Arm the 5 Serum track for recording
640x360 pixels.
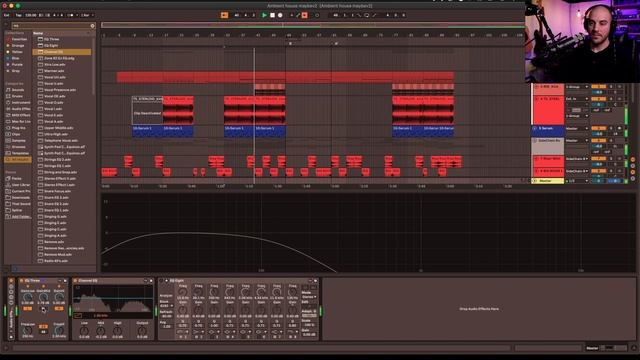[x=619, y=129]
